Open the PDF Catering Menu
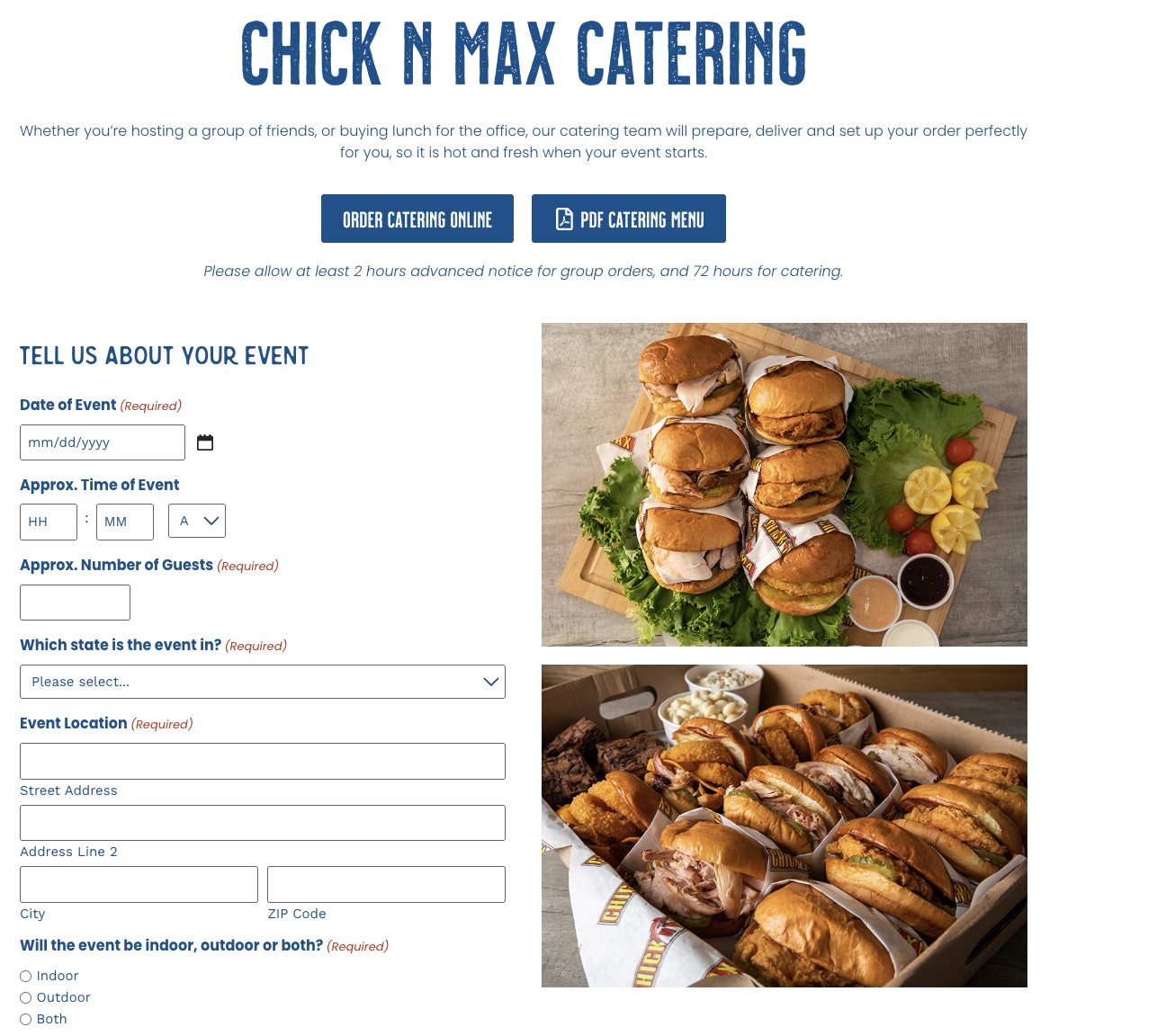 click(x=629, y=219)
